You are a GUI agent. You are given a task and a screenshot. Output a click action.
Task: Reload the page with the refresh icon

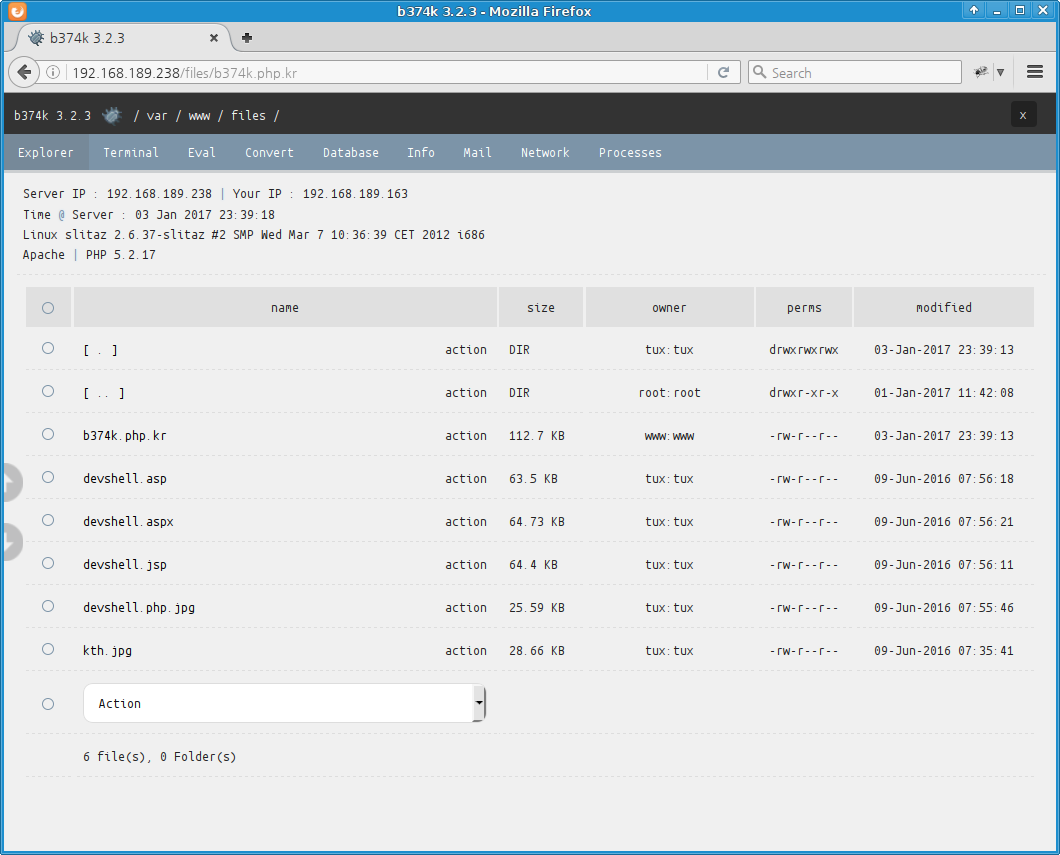(x=723, y=72)
